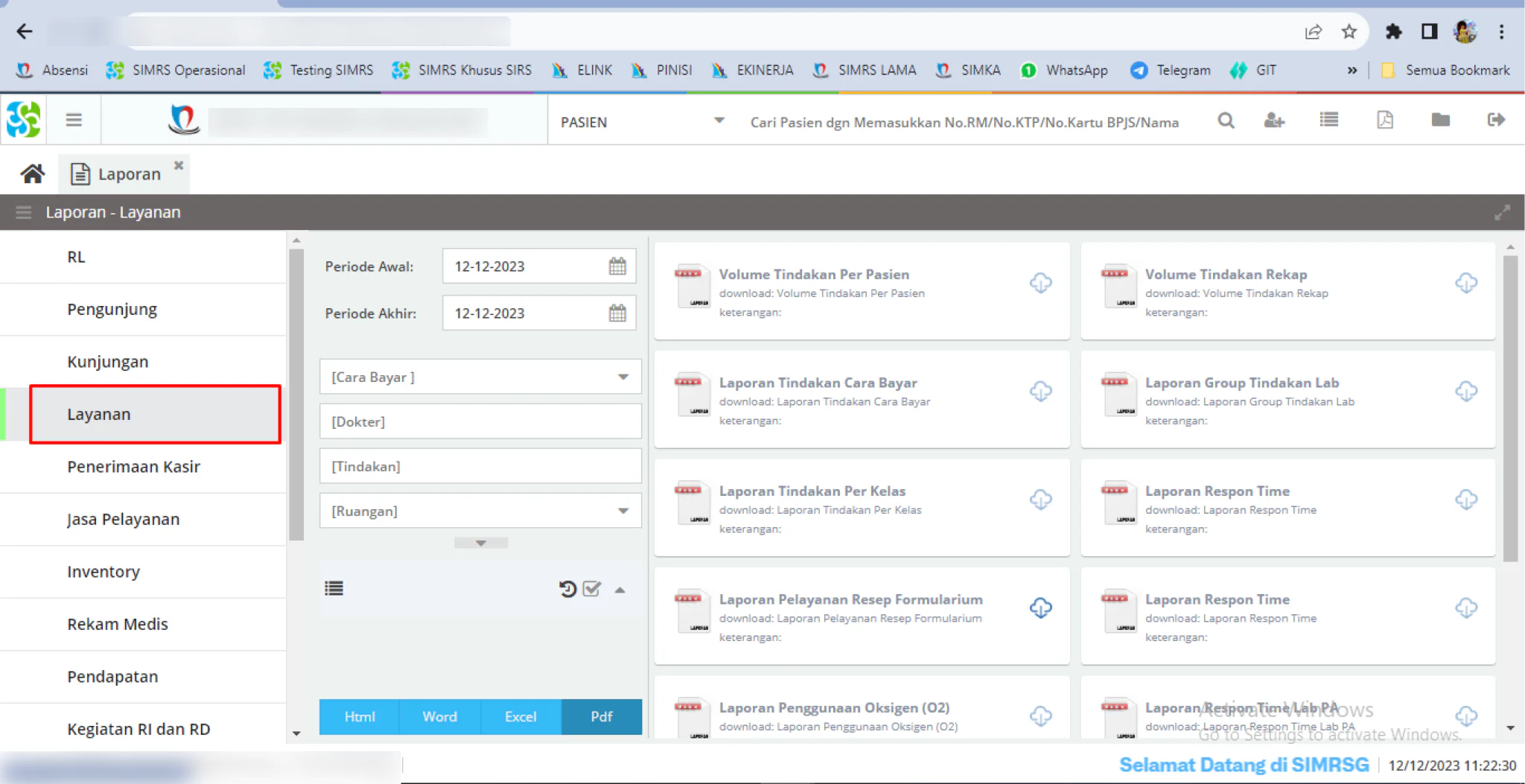Image resolution: width=1525 pixels, height=784 pixels.
Task: Select RL in the report menu
Action: 143,257
